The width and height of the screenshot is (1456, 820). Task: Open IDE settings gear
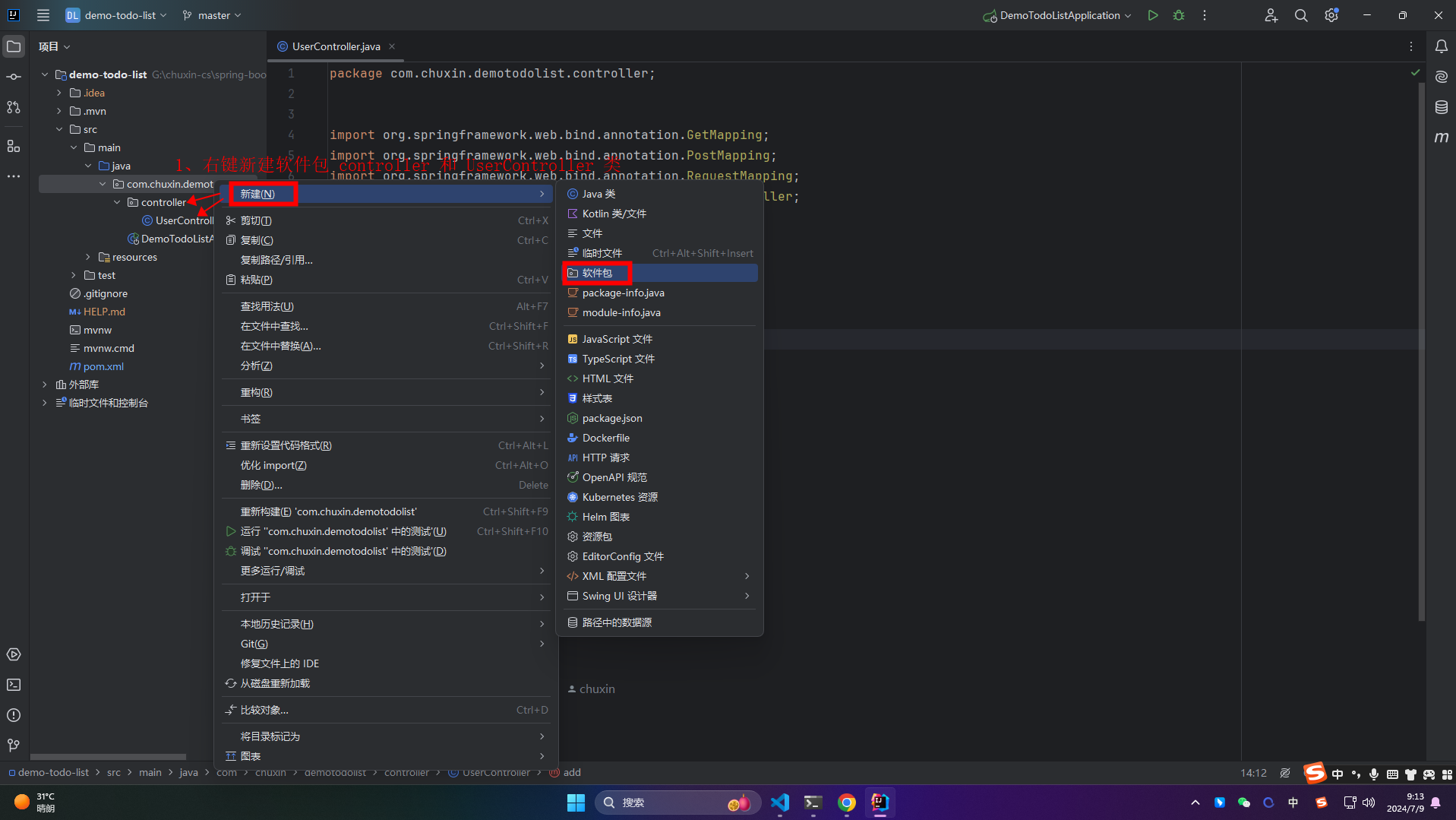click(x=1331, y=15)
